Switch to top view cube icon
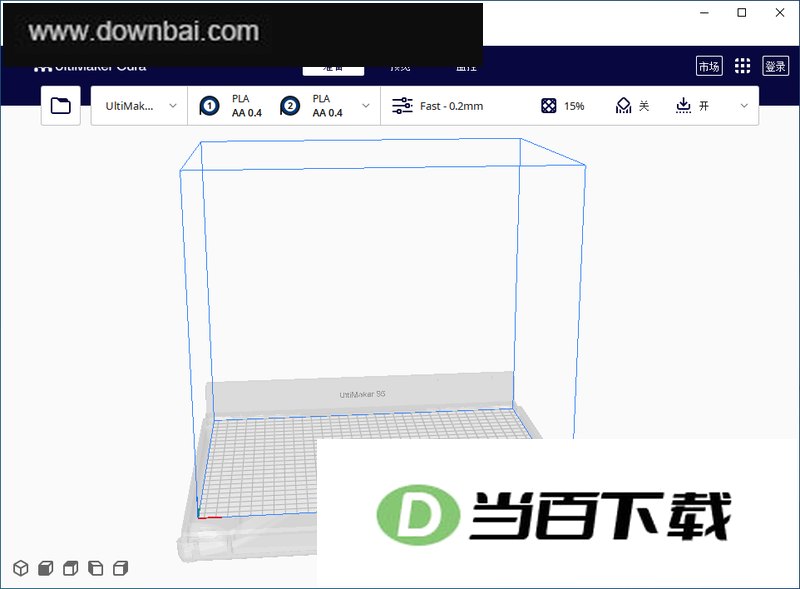The image size is (800, 589). [71, 568]
